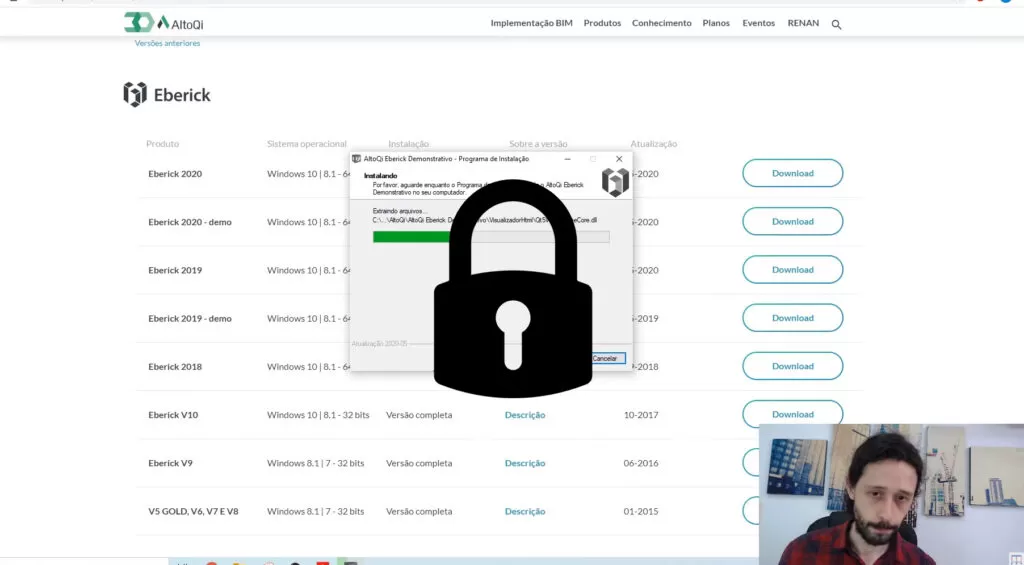Open Descrição link for Eberick V9
The height and width of the screenshot is (565, 1024).
[x=524, y=463]
